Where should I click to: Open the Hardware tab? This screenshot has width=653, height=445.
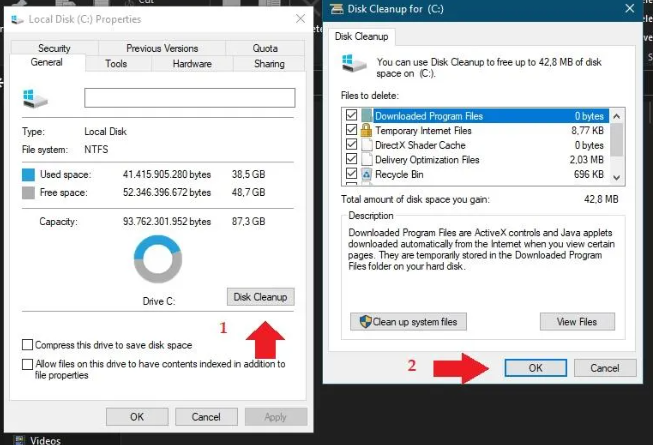pyautogui.click(x=192, y=64)
